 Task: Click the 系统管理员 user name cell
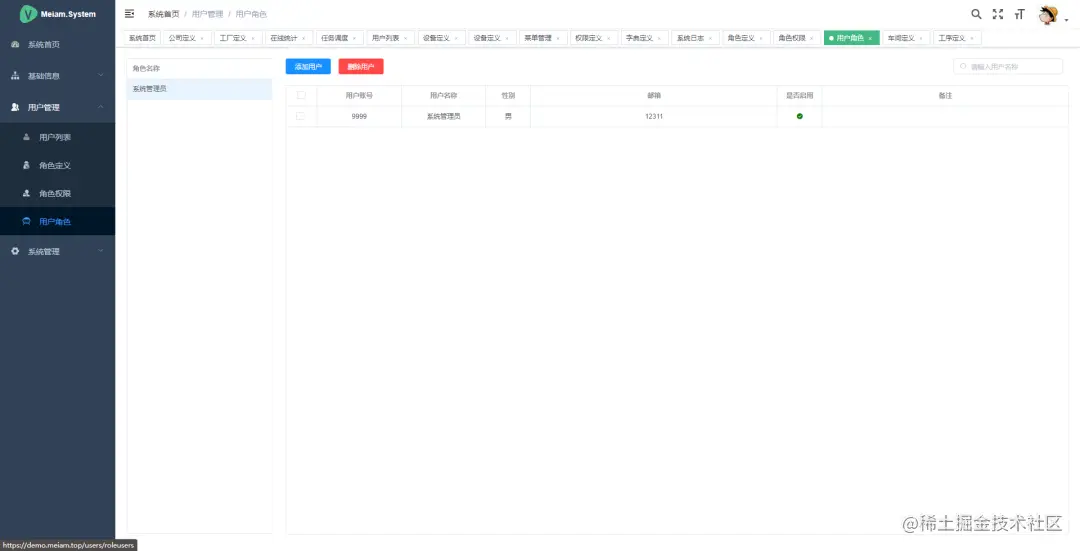click(x=444, y=116)
